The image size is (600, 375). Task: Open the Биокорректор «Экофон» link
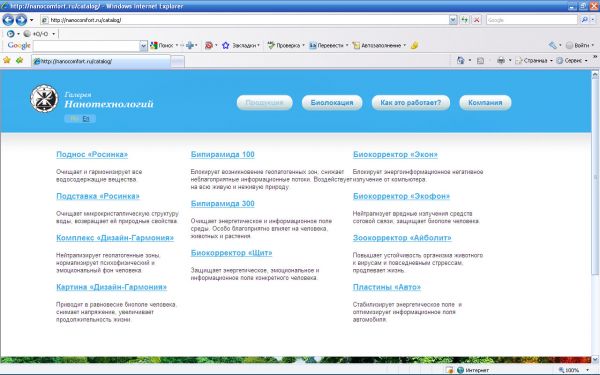[401, 196]
